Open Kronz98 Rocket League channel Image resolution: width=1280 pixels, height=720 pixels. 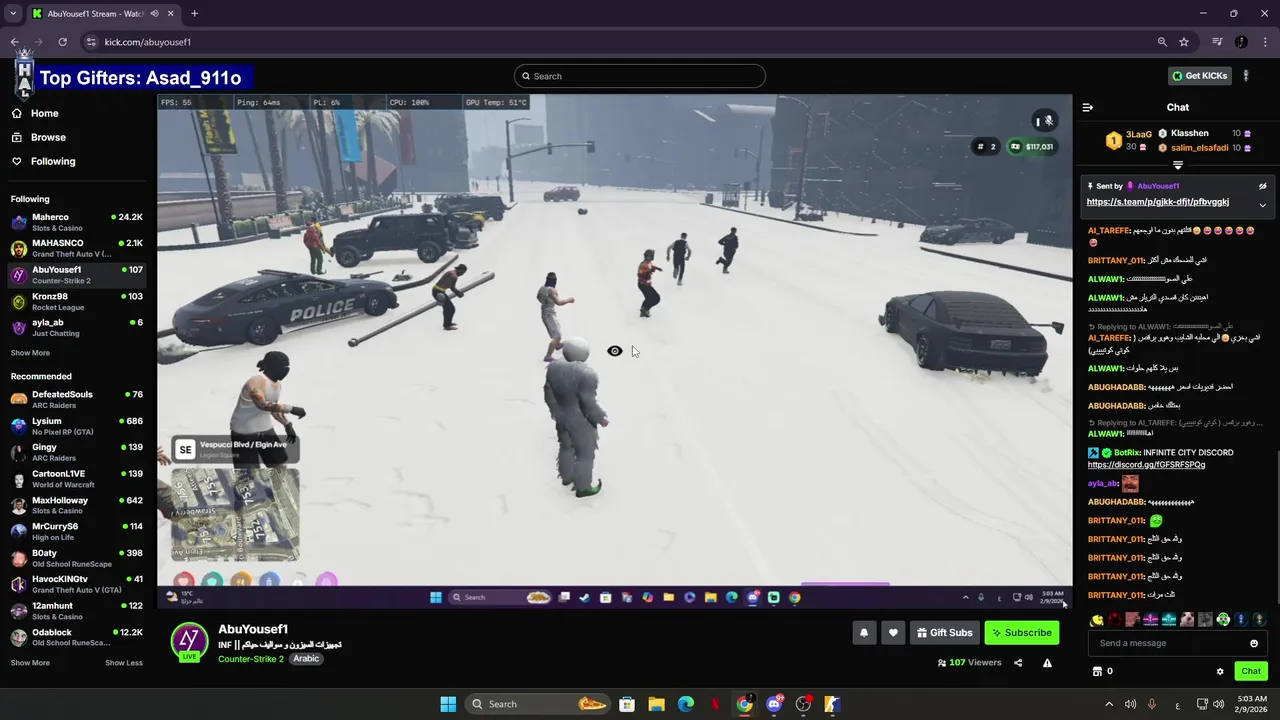(x=76, y=302)
